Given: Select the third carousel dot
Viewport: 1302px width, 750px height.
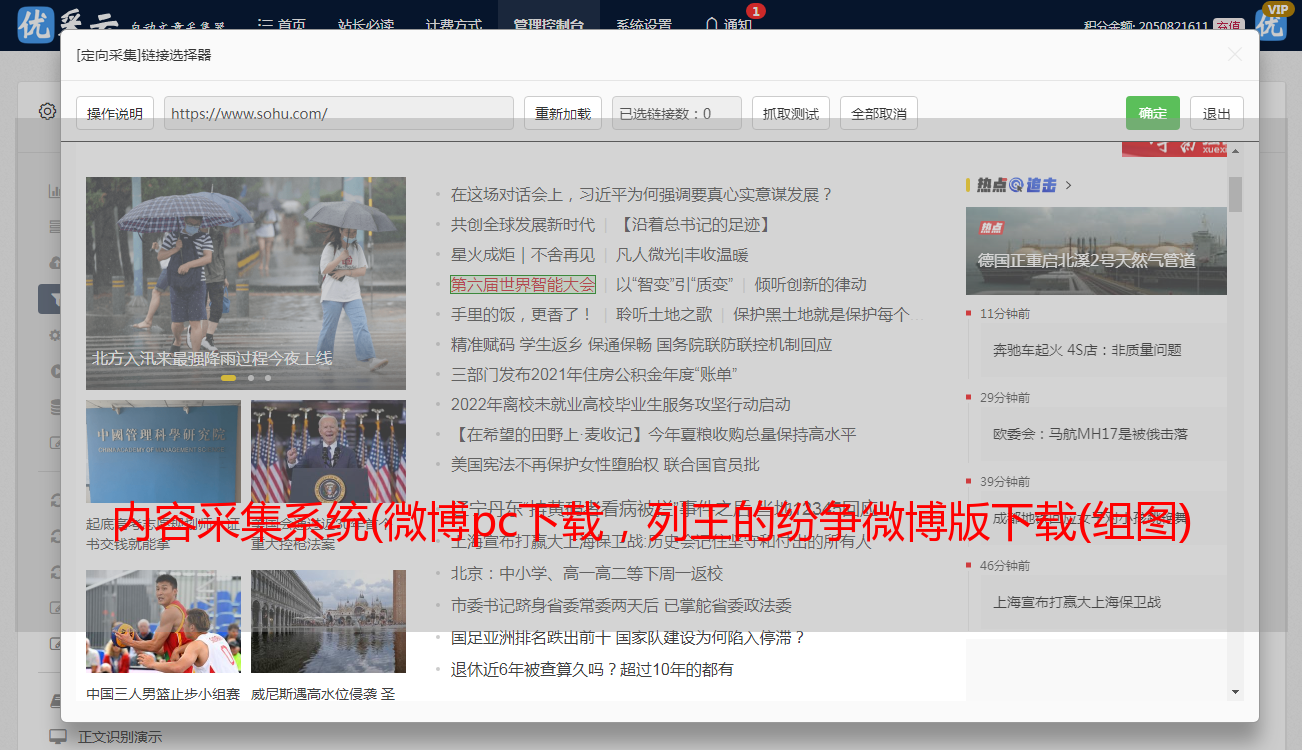Looking at the screenshot, I should tap(268, 378).
